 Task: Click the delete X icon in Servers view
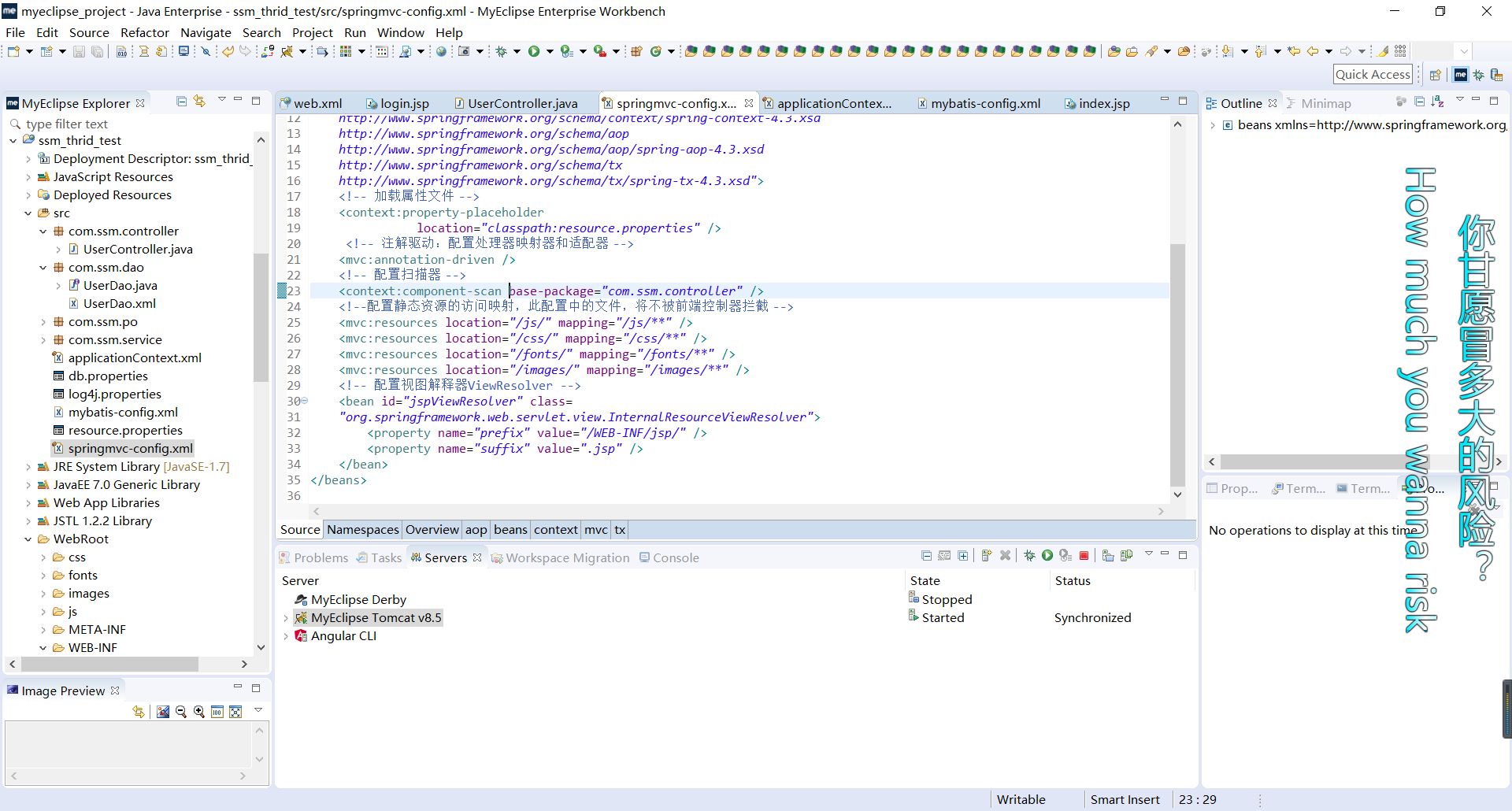coord(1005,556)
